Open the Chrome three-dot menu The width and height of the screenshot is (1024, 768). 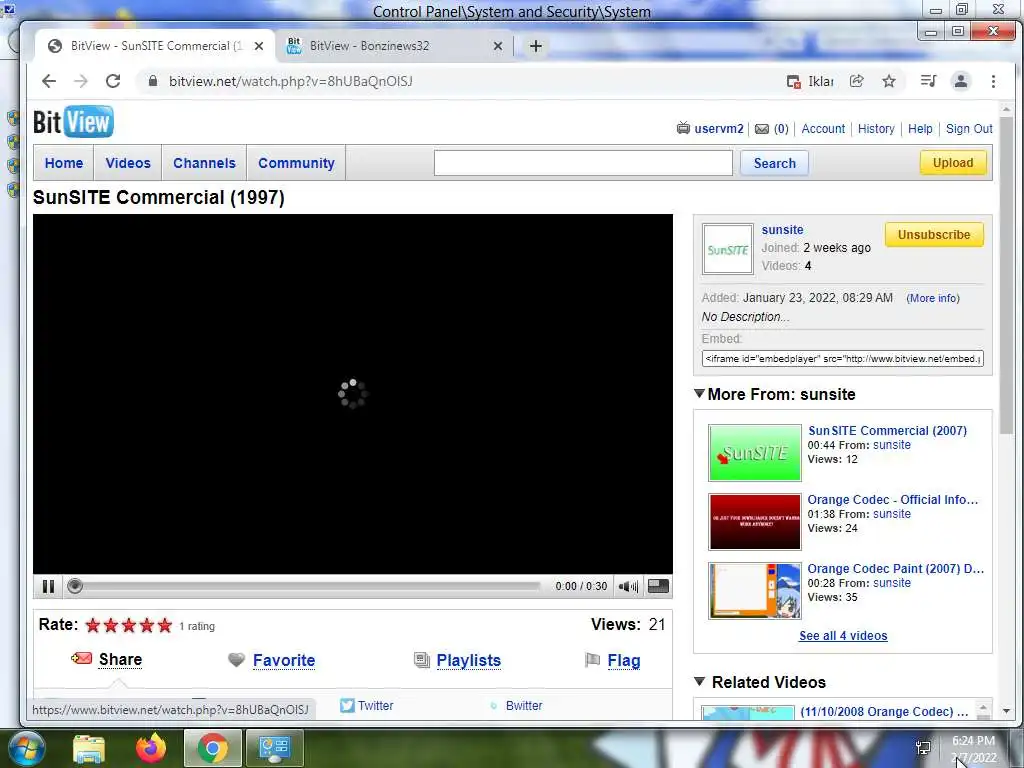click(993, 81)
